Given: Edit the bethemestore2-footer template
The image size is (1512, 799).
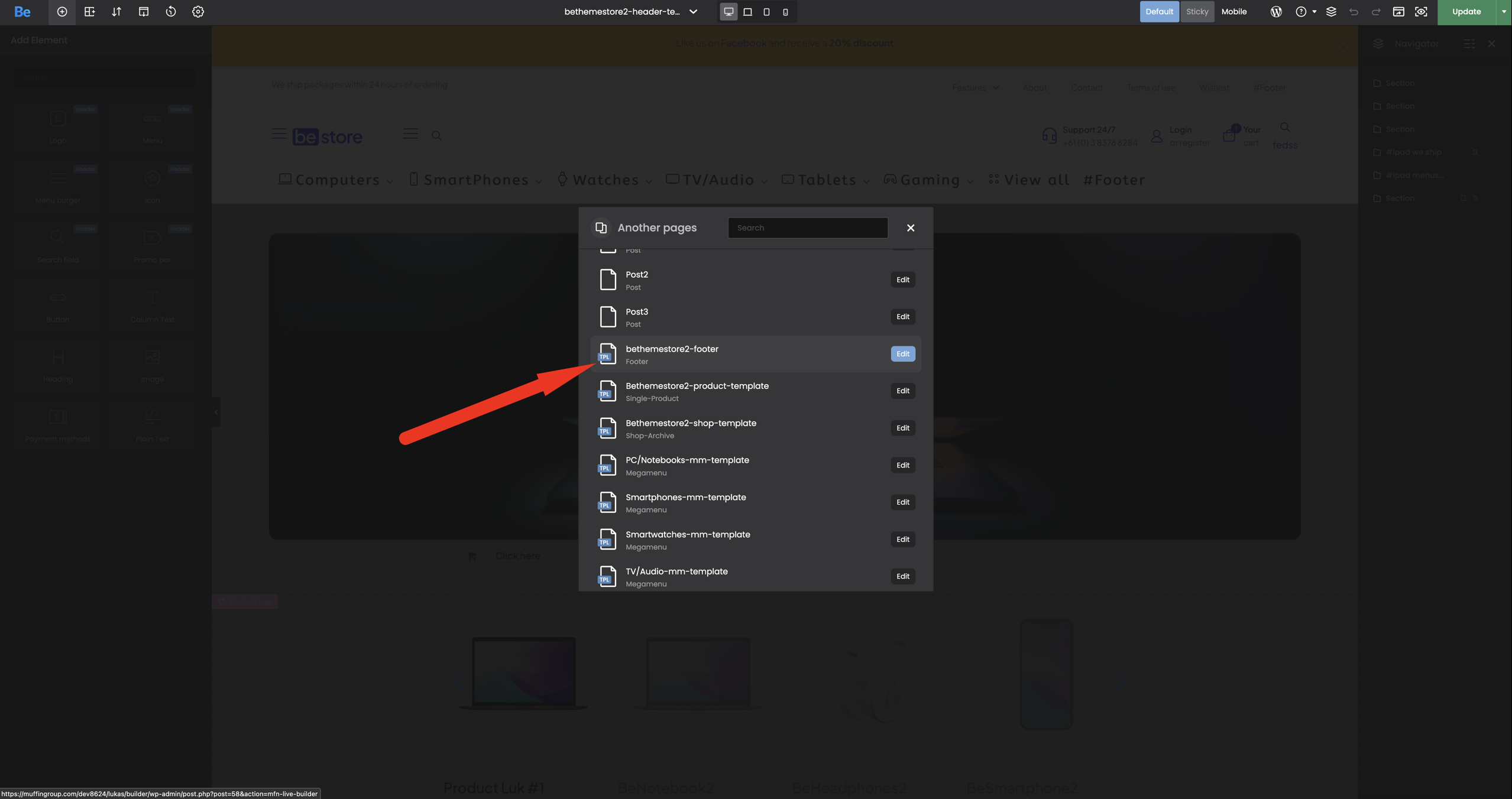Looking at the screenshot, I should (902, 353).
